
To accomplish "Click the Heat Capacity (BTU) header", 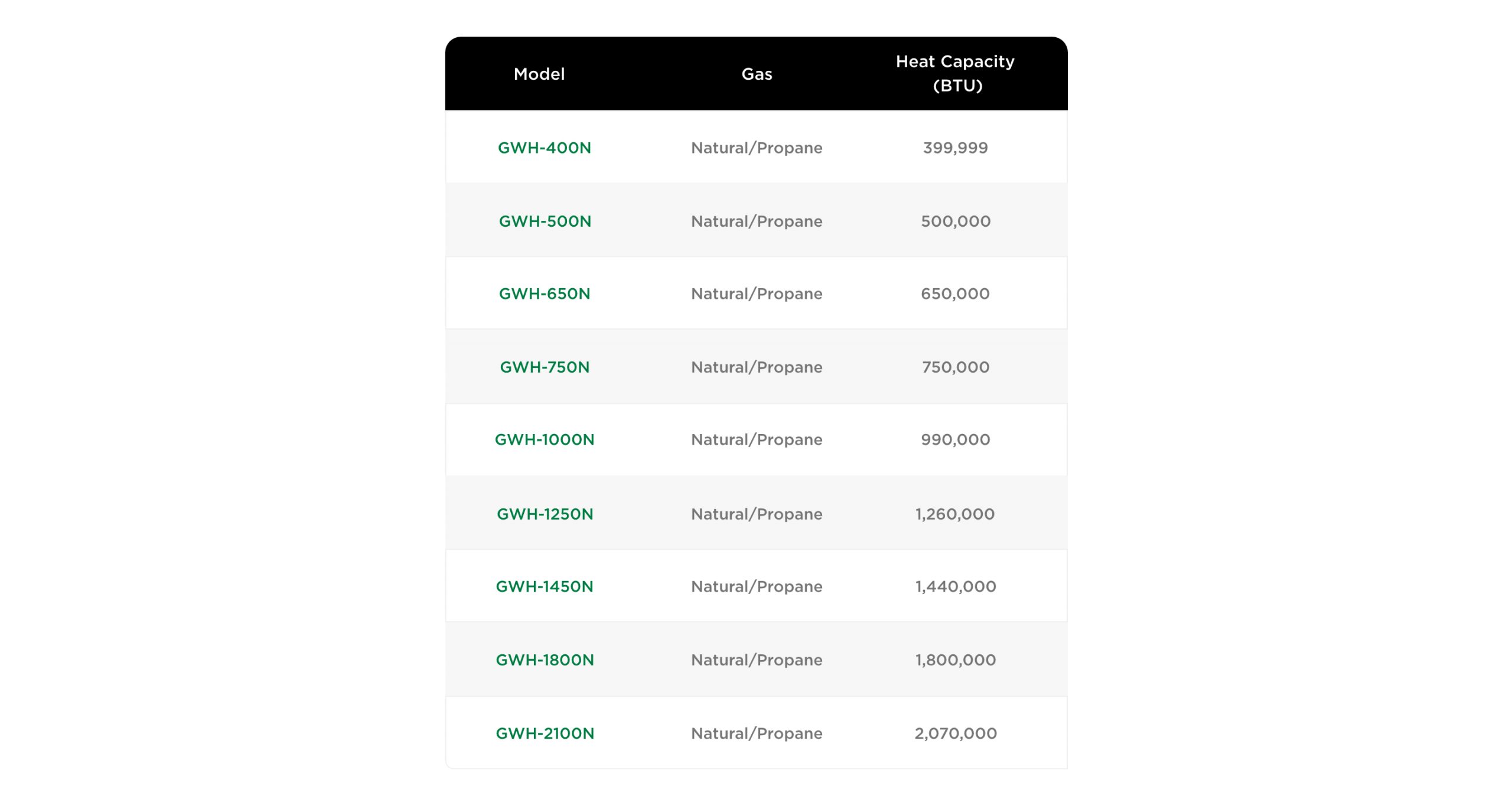I will click(x=955, y=74).
